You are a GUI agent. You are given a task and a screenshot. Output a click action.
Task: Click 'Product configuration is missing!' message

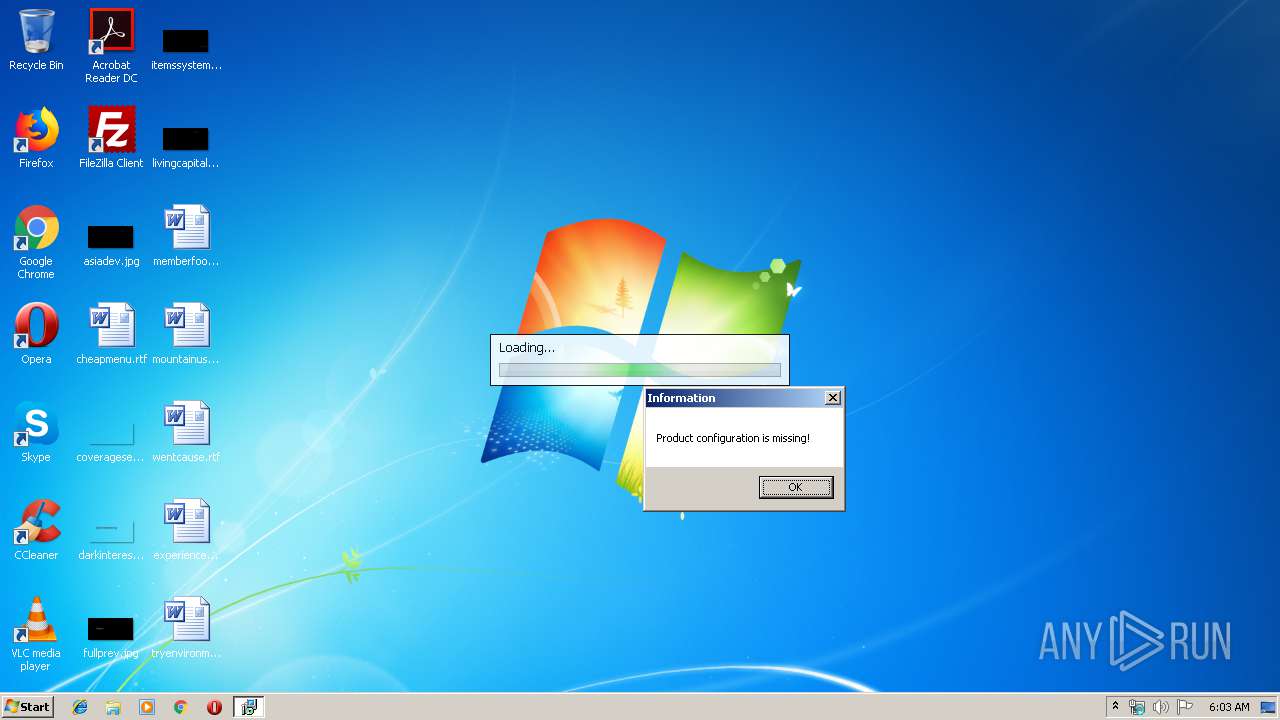[733, 438]
